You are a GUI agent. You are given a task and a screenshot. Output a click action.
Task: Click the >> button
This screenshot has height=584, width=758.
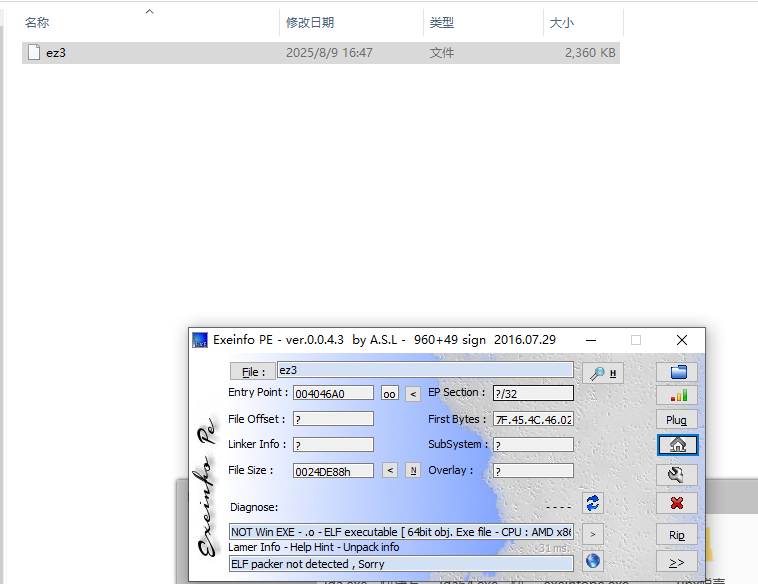[677, 562]
